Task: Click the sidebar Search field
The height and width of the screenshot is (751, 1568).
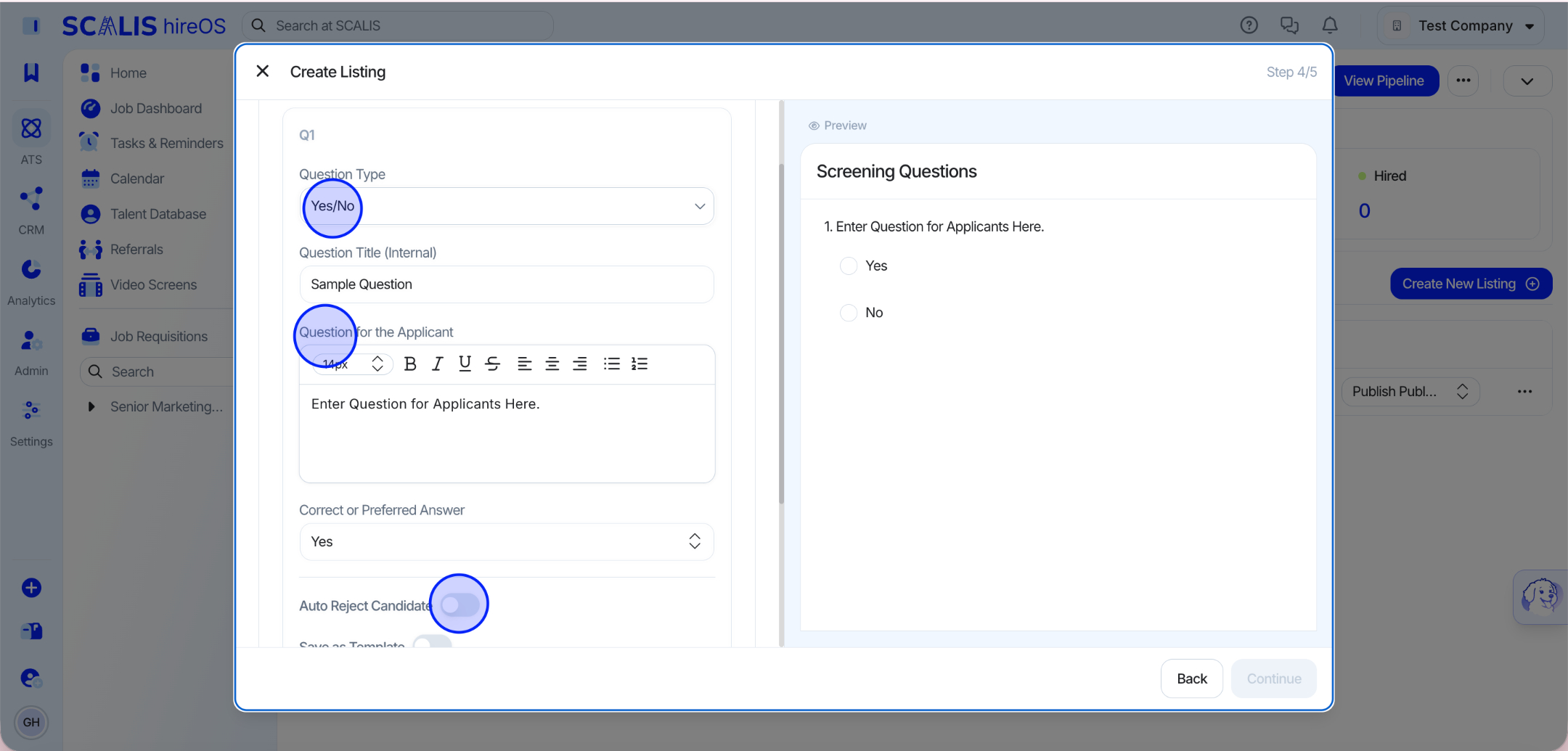Action: (x=156, y=372)
